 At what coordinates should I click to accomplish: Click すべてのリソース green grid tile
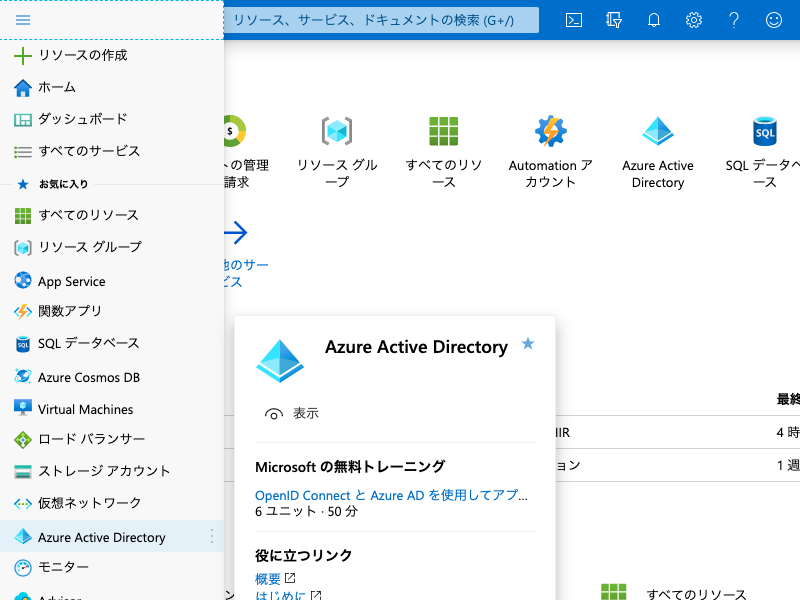point(443,131)
